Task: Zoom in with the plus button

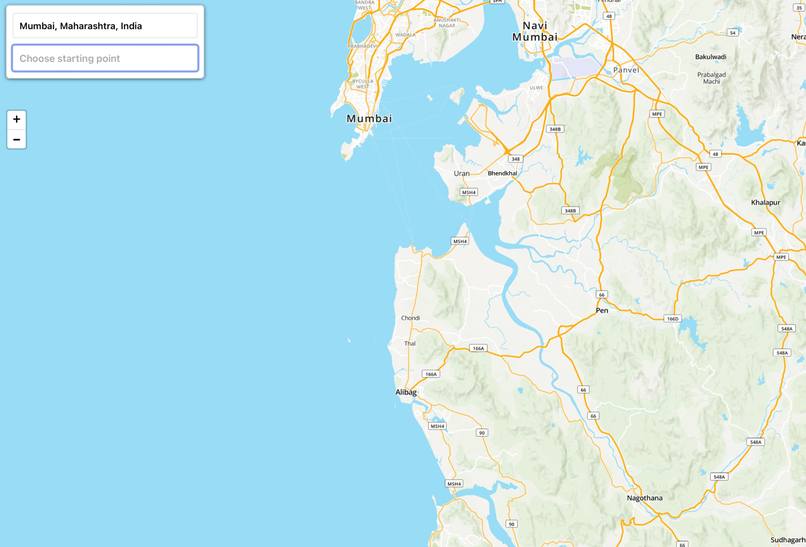Action: coord(16,120)
